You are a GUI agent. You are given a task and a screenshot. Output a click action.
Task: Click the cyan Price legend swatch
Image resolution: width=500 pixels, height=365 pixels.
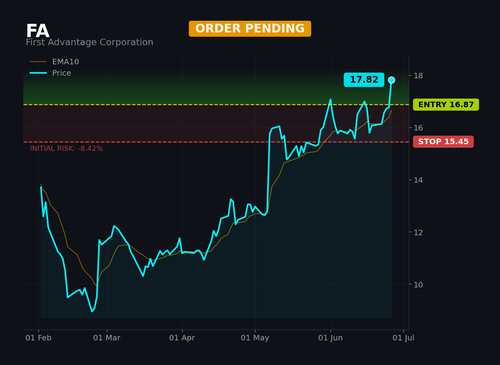[38, 73]
